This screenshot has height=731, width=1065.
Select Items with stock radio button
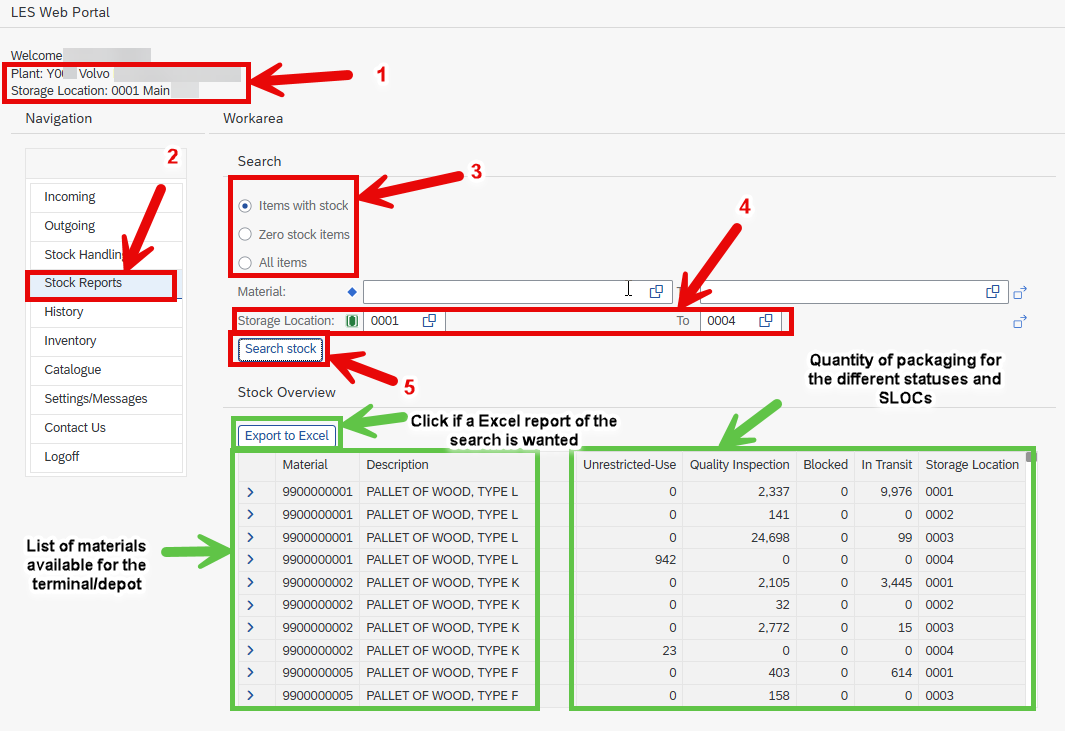point(245,206)
